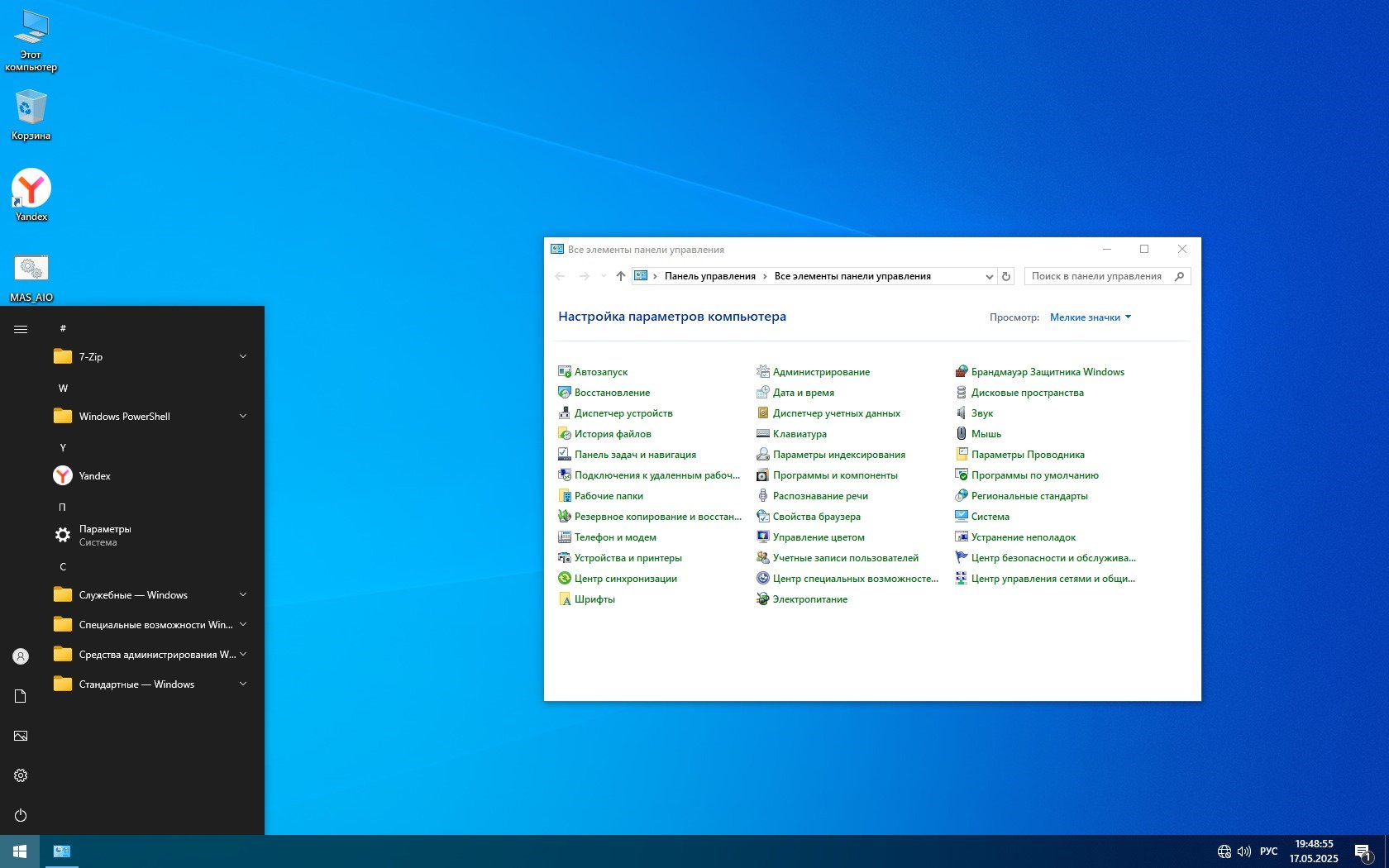Click the user account icon in Start
1389x868 pixels.
pyautogui.click(x=21, y=656)
